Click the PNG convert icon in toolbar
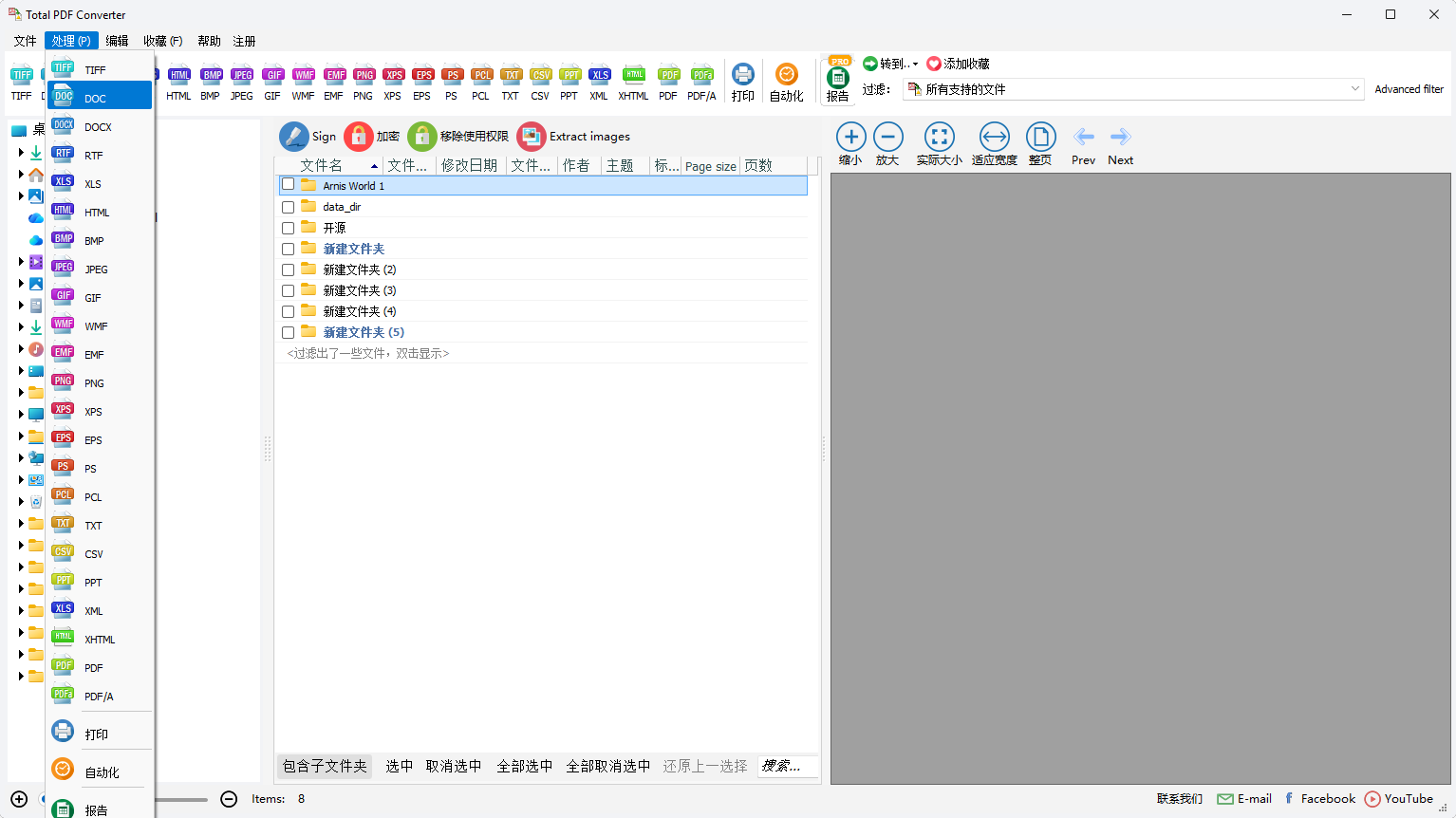 point(364,76)
